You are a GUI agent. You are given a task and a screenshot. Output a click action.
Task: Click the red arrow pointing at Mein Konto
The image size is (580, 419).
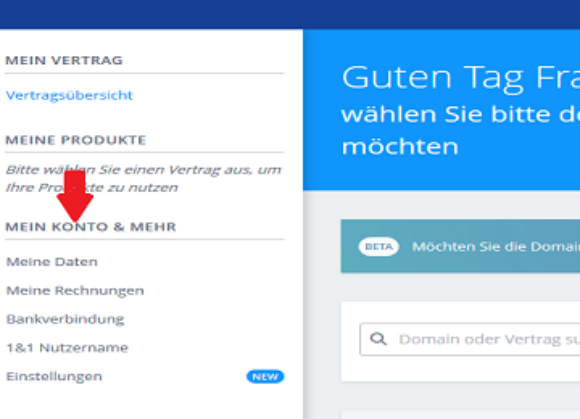tap(75, 196)
